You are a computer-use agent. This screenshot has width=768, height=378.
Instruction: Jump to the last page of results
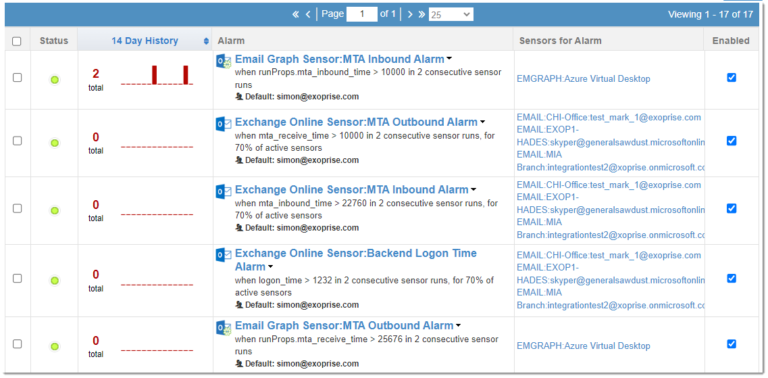point(422,15)
